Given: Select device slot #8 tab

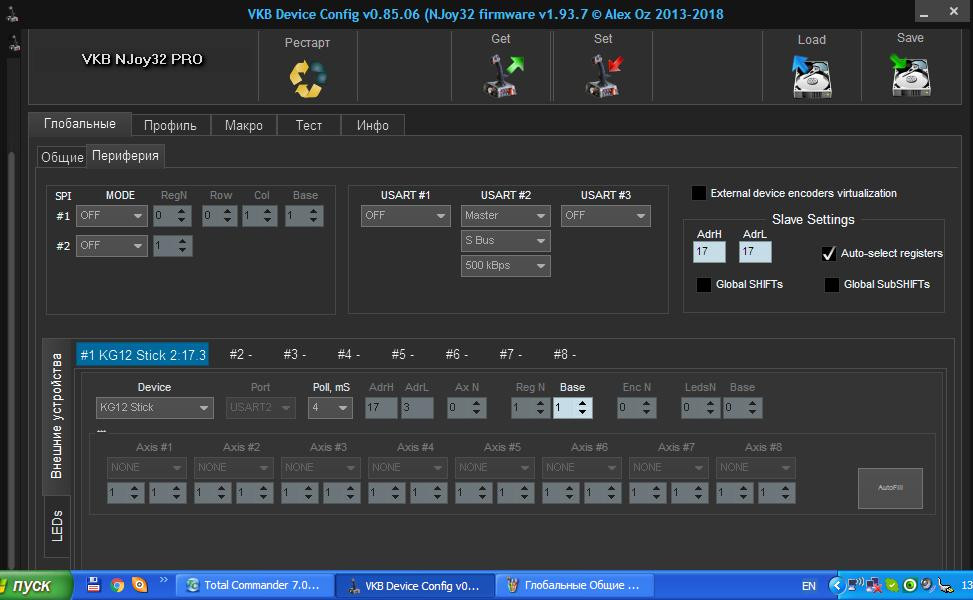Looking at the screenshot, I should pos(564,354).
